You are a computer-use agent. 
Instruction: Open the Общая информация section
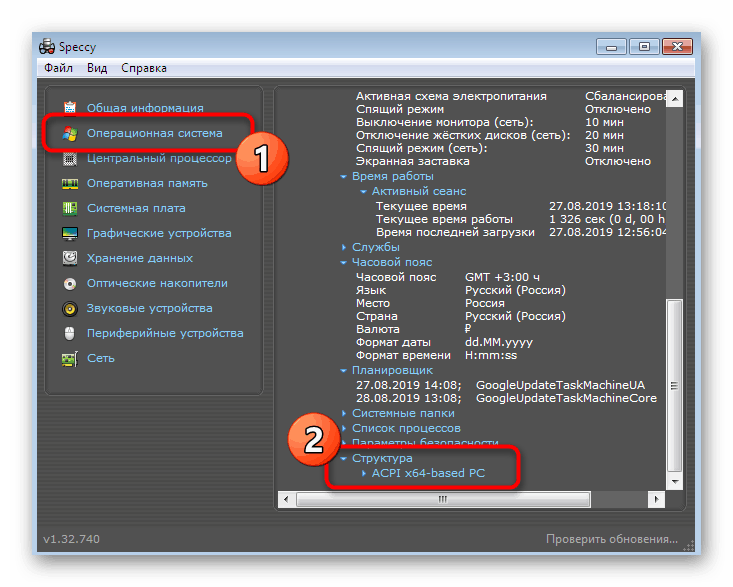pos(145,108)
